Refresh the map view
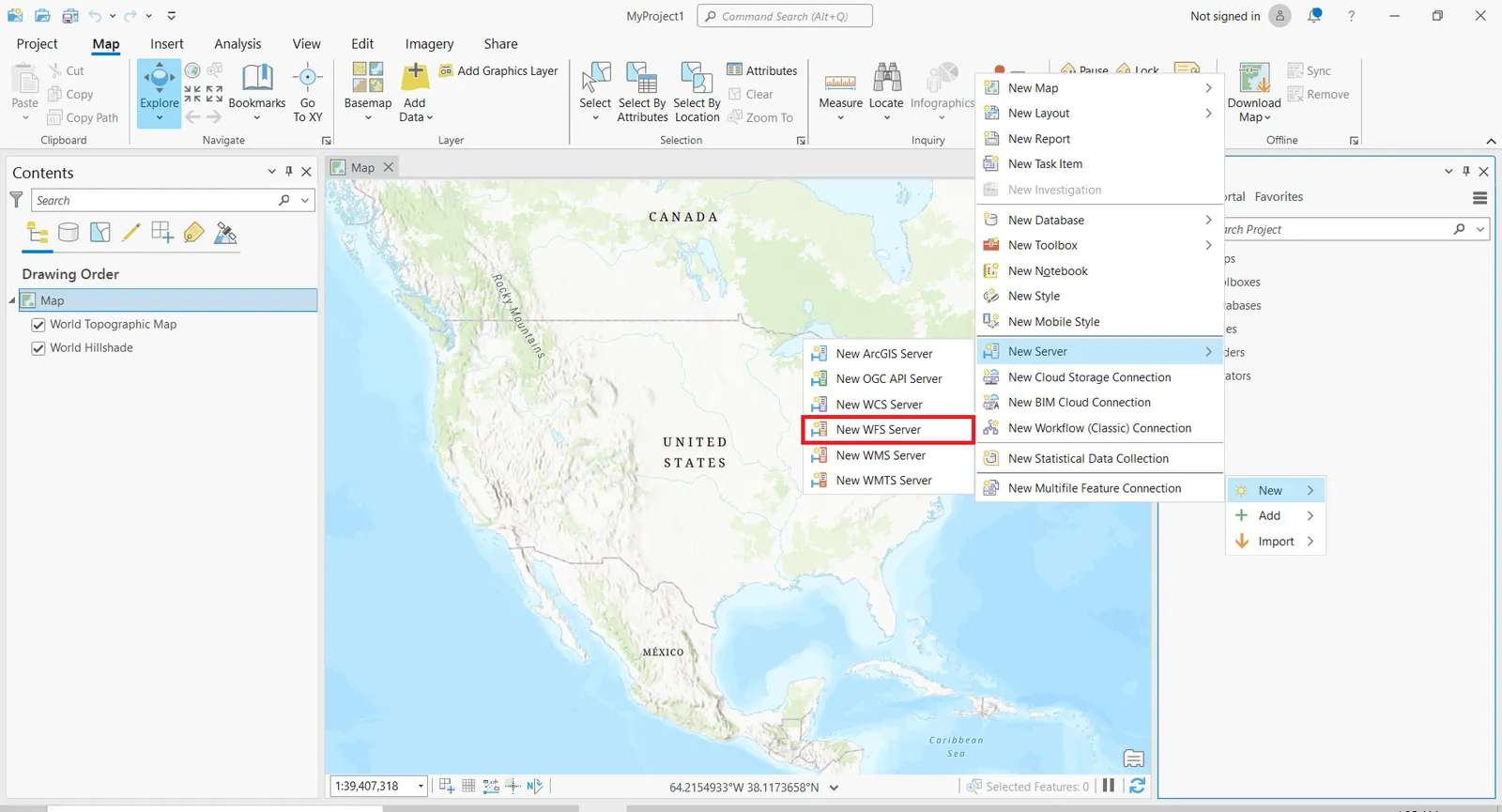Image resolution: width=1502 pixels, height=812 pixels. [1137, 786]
